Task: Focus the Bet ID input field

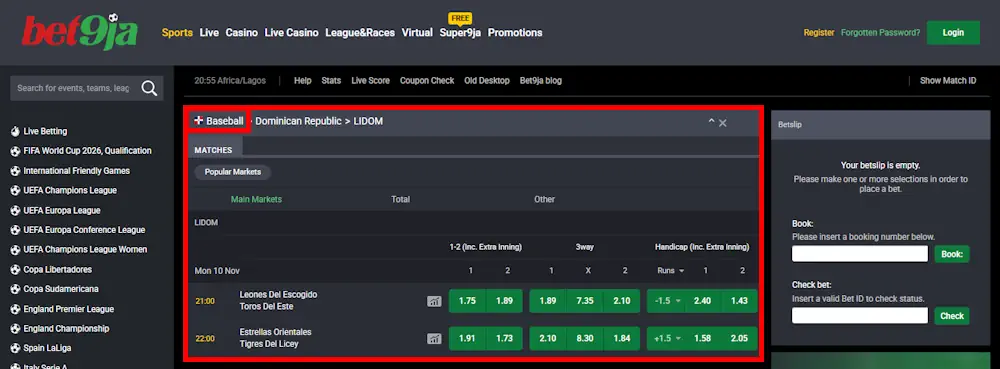Action: coord(860,315)
